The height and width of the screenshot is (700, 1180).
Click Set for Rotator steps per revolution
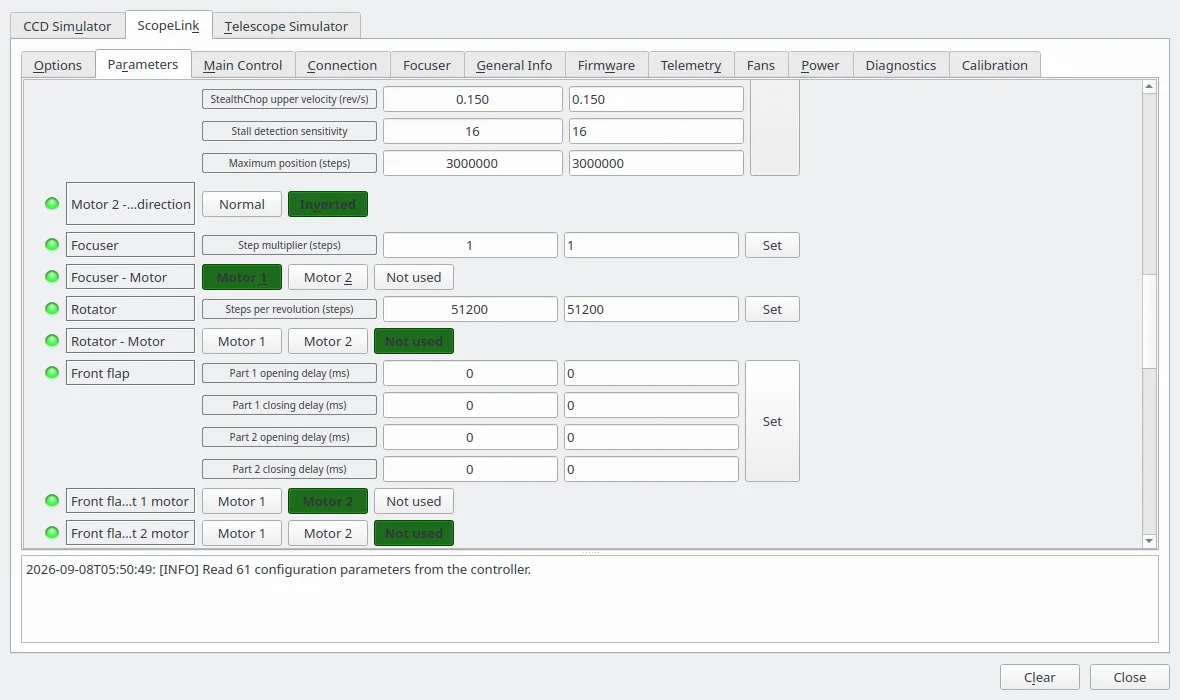(772, 309)
